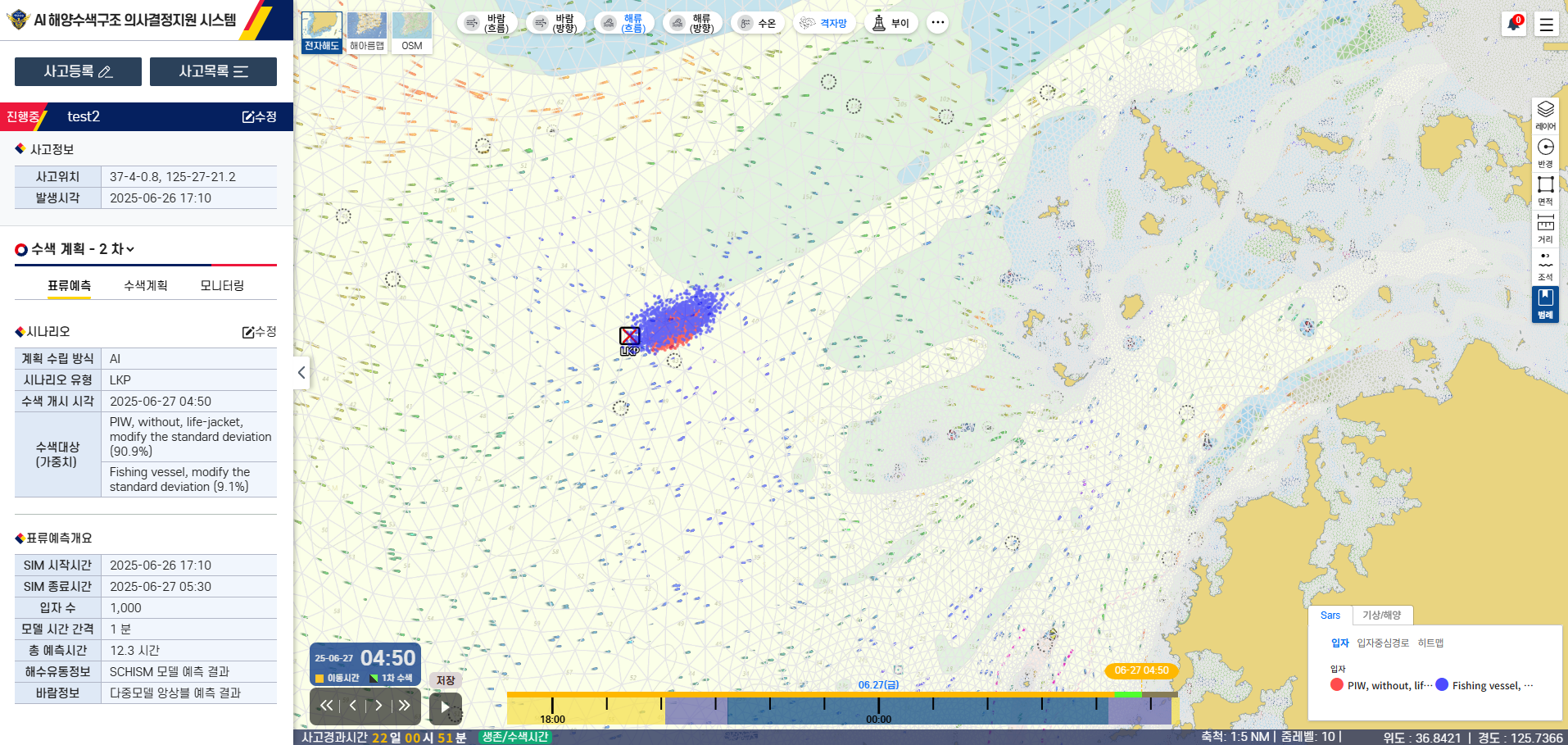The width and height of the screenshot is (1568, 745).
Task: Toggle 부이 buoy layer
Action: 891,23
